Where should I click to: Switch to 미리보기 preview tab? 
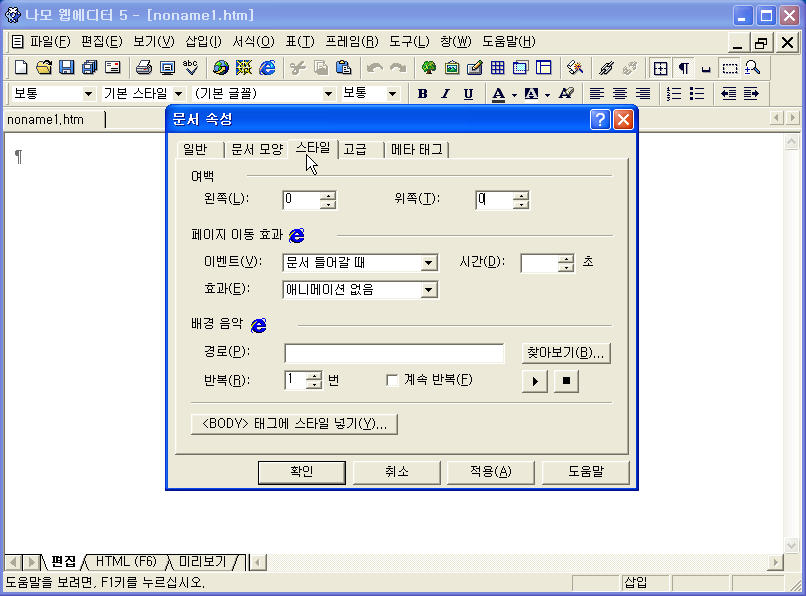tap(203, 562)
